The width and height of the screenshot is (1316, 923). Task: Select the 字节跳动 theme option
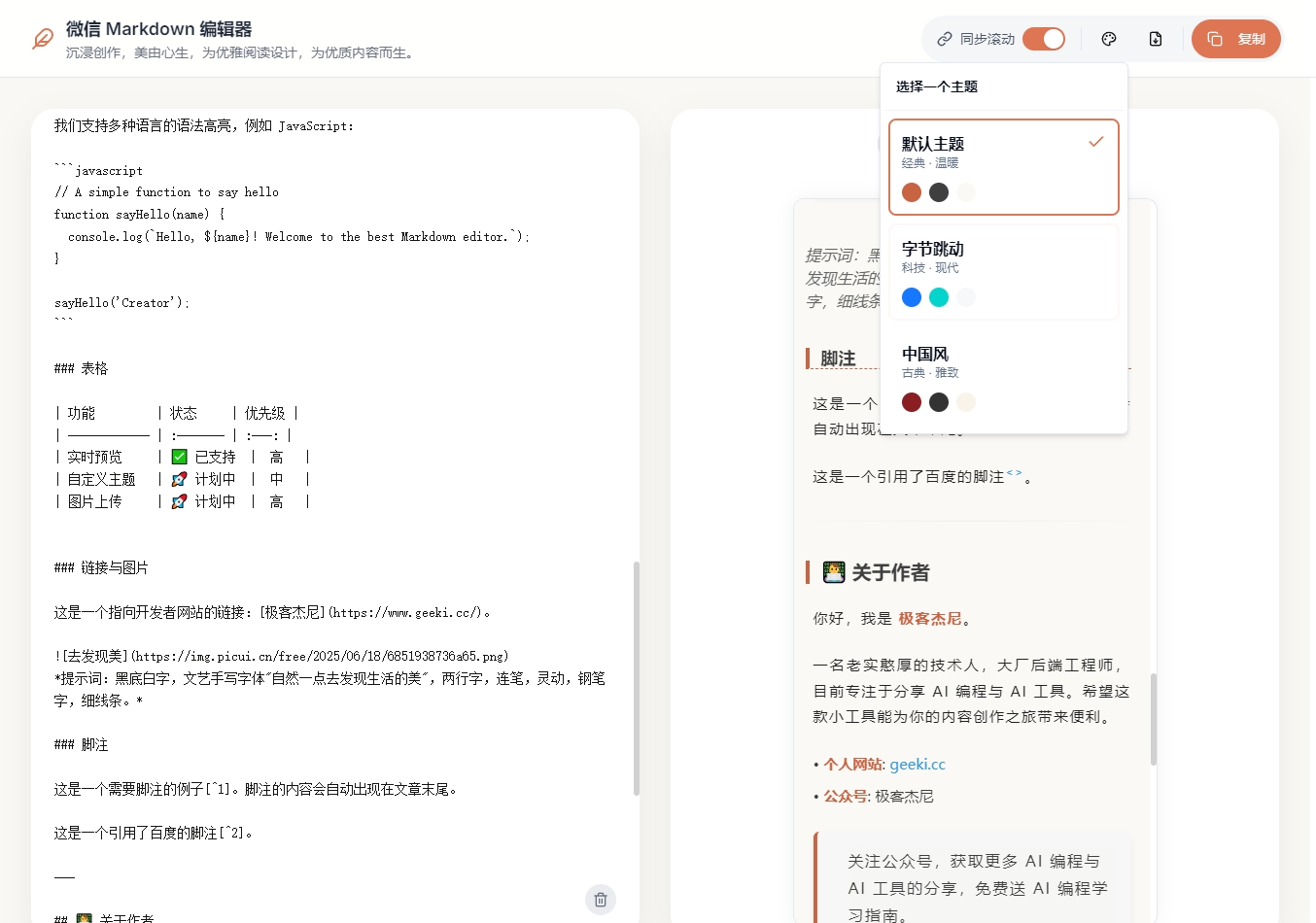click(1004, 272)
